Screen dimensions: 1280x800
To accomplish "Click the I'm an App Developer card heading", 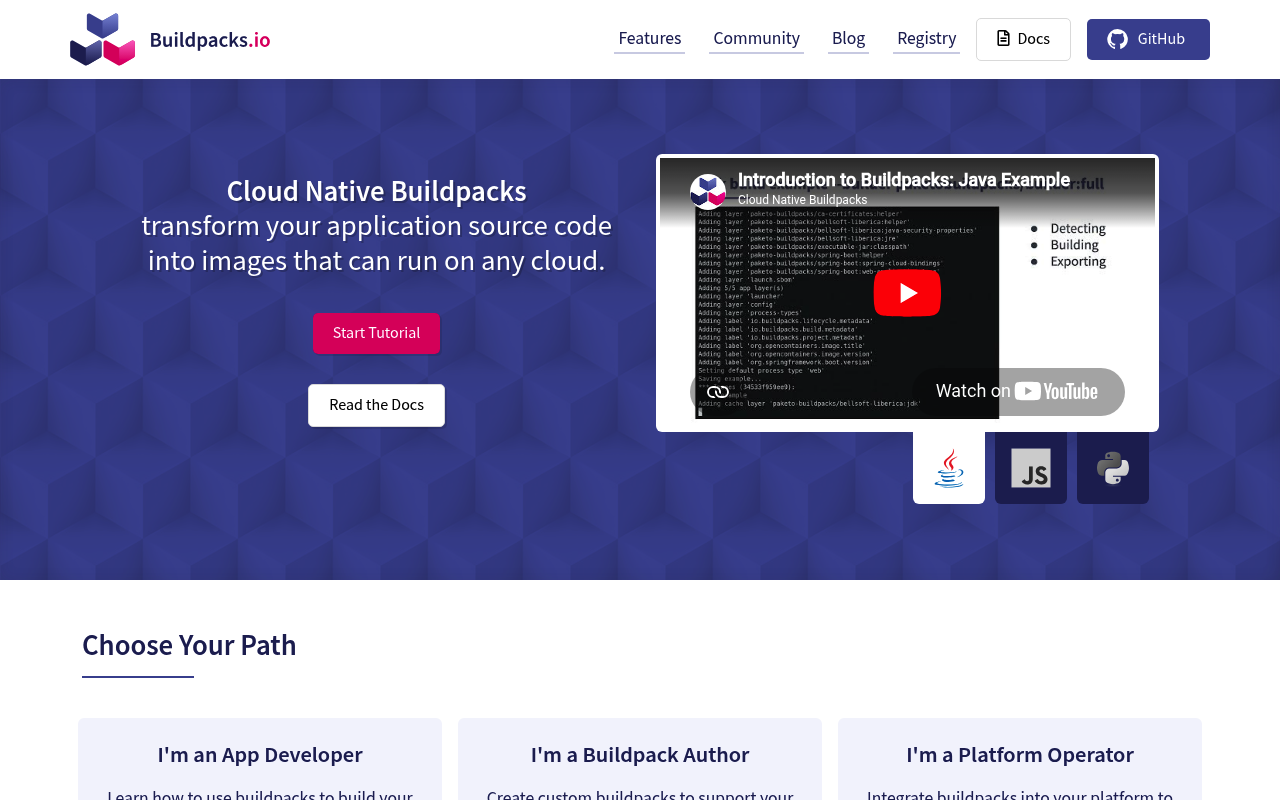I will [260, 755].
